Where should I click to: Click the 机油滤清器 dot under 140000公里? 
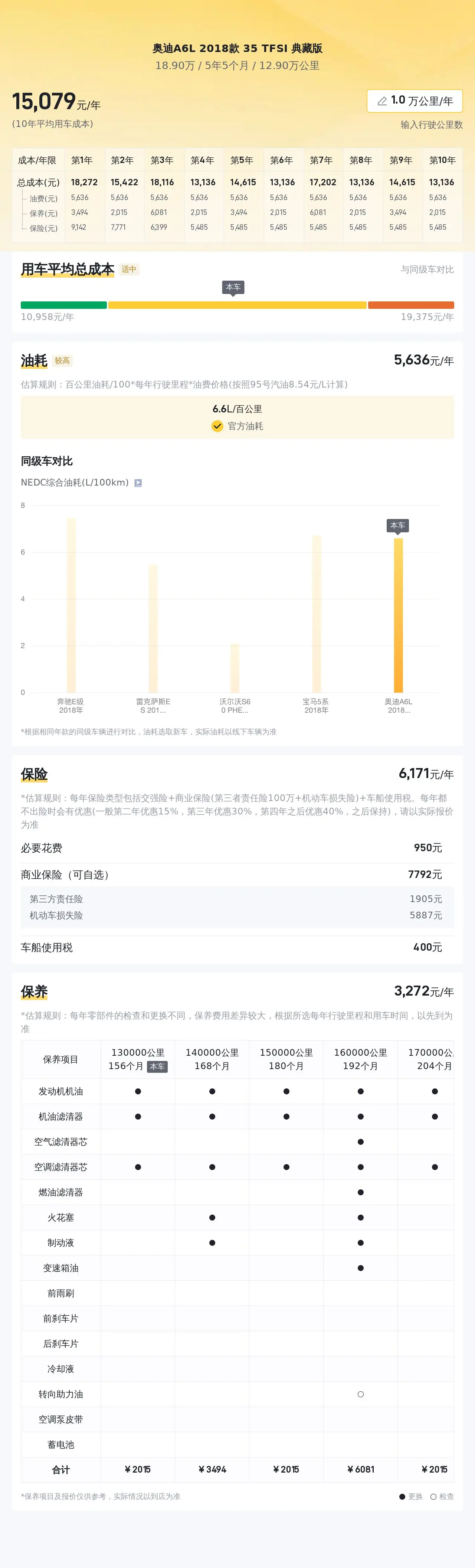click(212, 1116)
